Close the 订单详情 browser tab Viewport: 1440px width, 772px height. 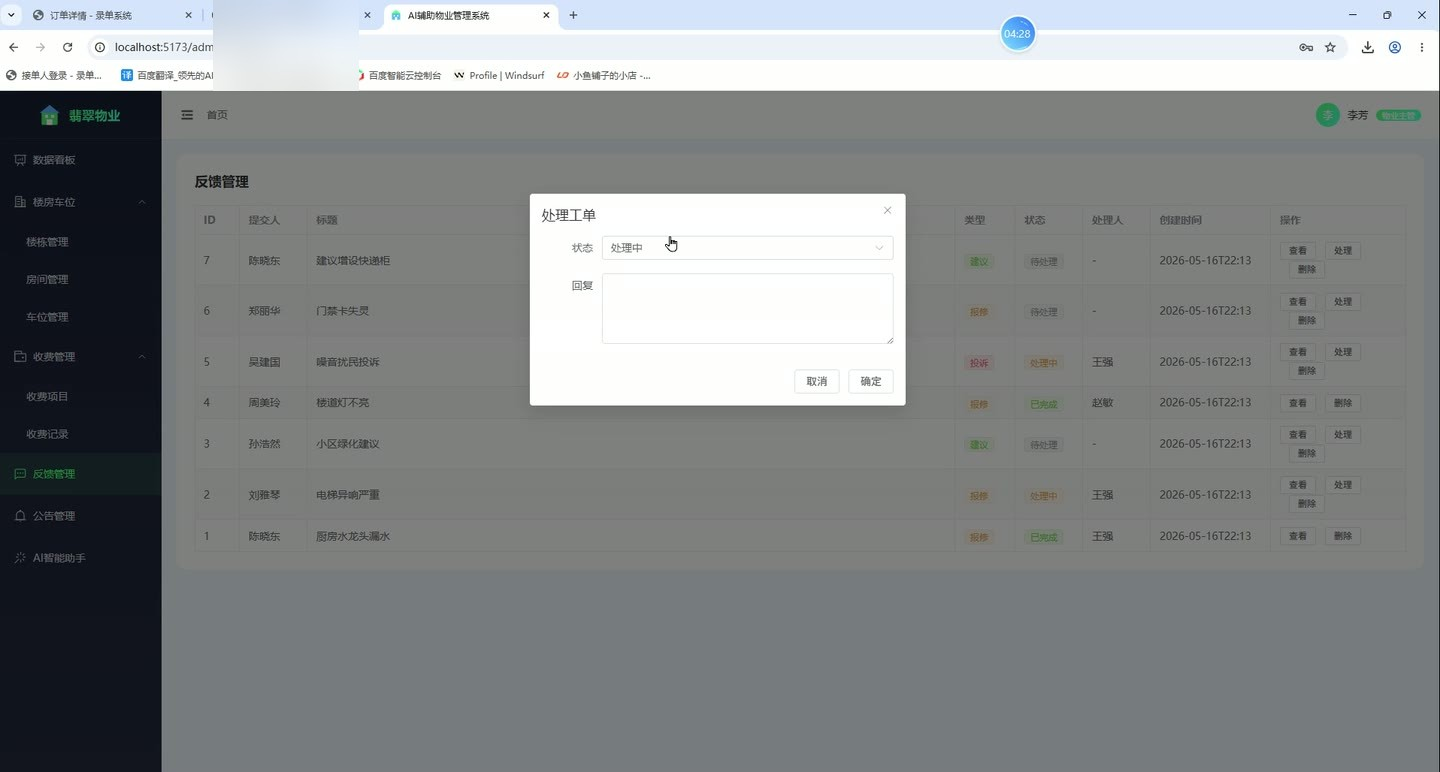pyautogui.click(x=188, y=16)
